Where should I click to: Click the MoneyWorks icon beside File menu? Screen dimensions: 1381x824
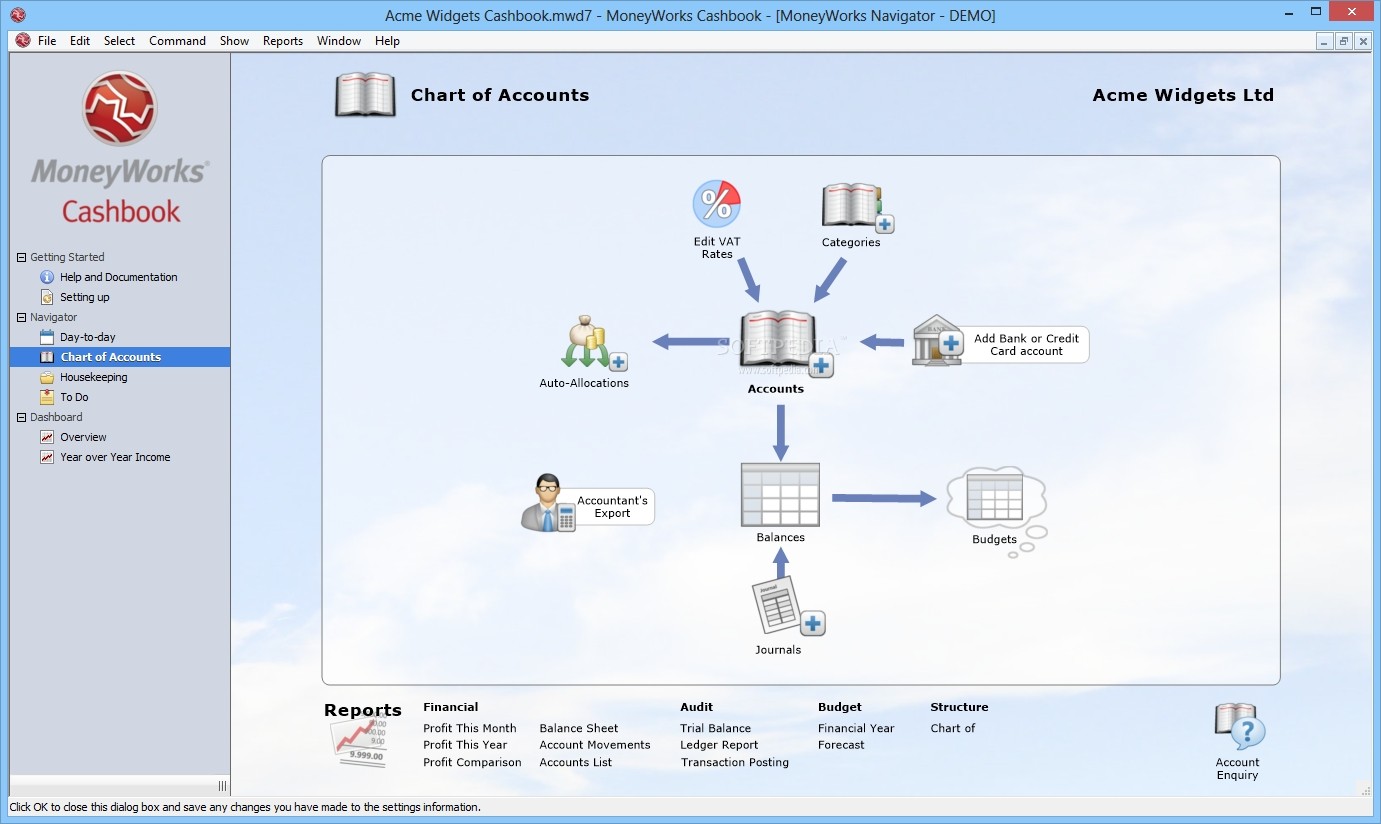point(23,41)
